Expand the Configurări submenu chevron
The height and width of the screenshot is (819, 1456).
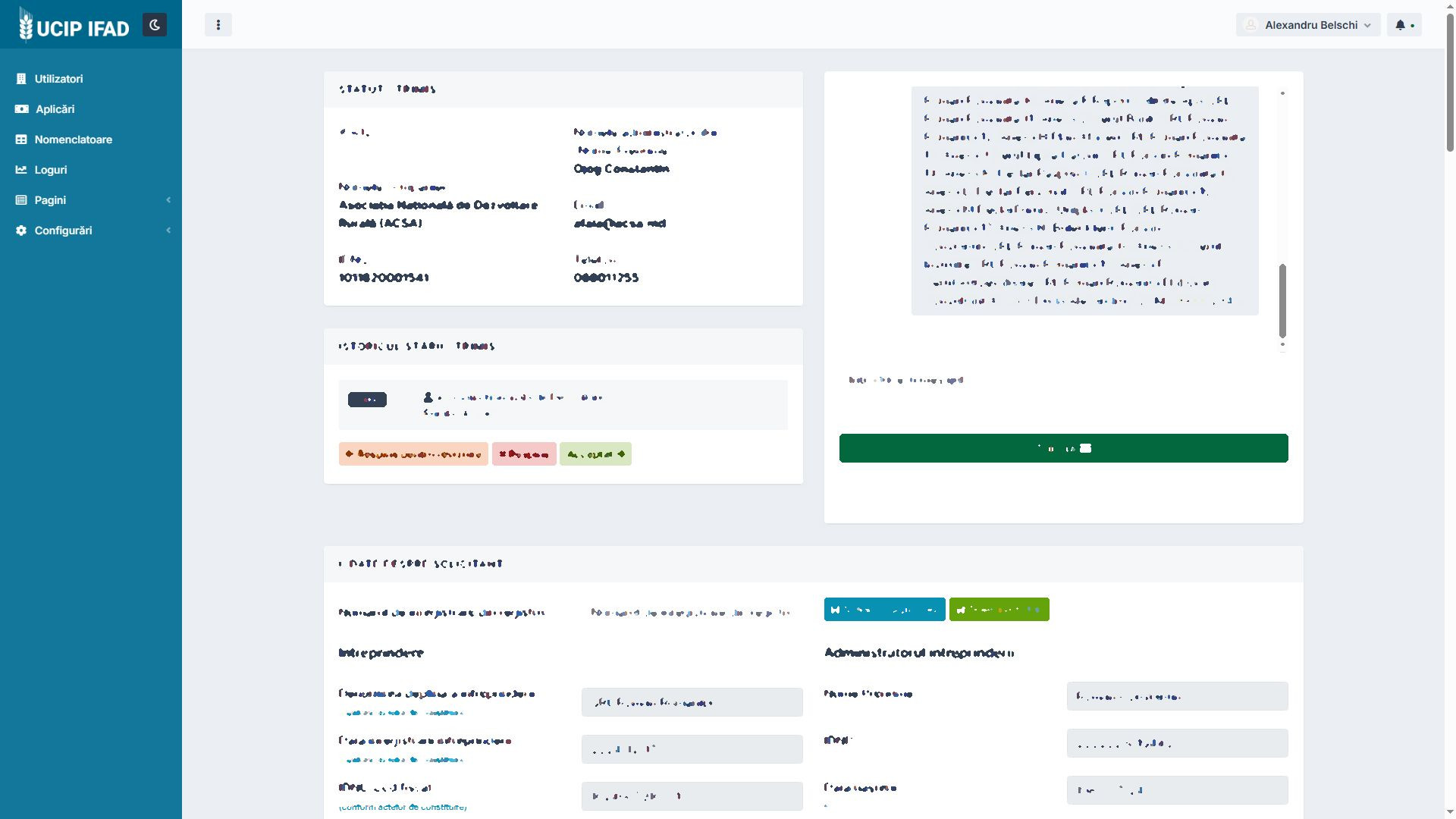tap(168, 231)
